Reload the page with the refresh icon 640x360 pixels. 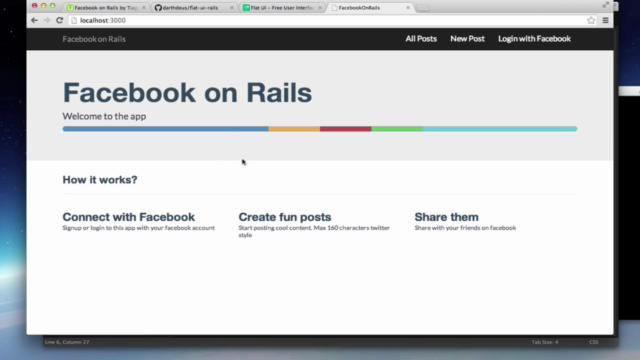coord(60,20)
